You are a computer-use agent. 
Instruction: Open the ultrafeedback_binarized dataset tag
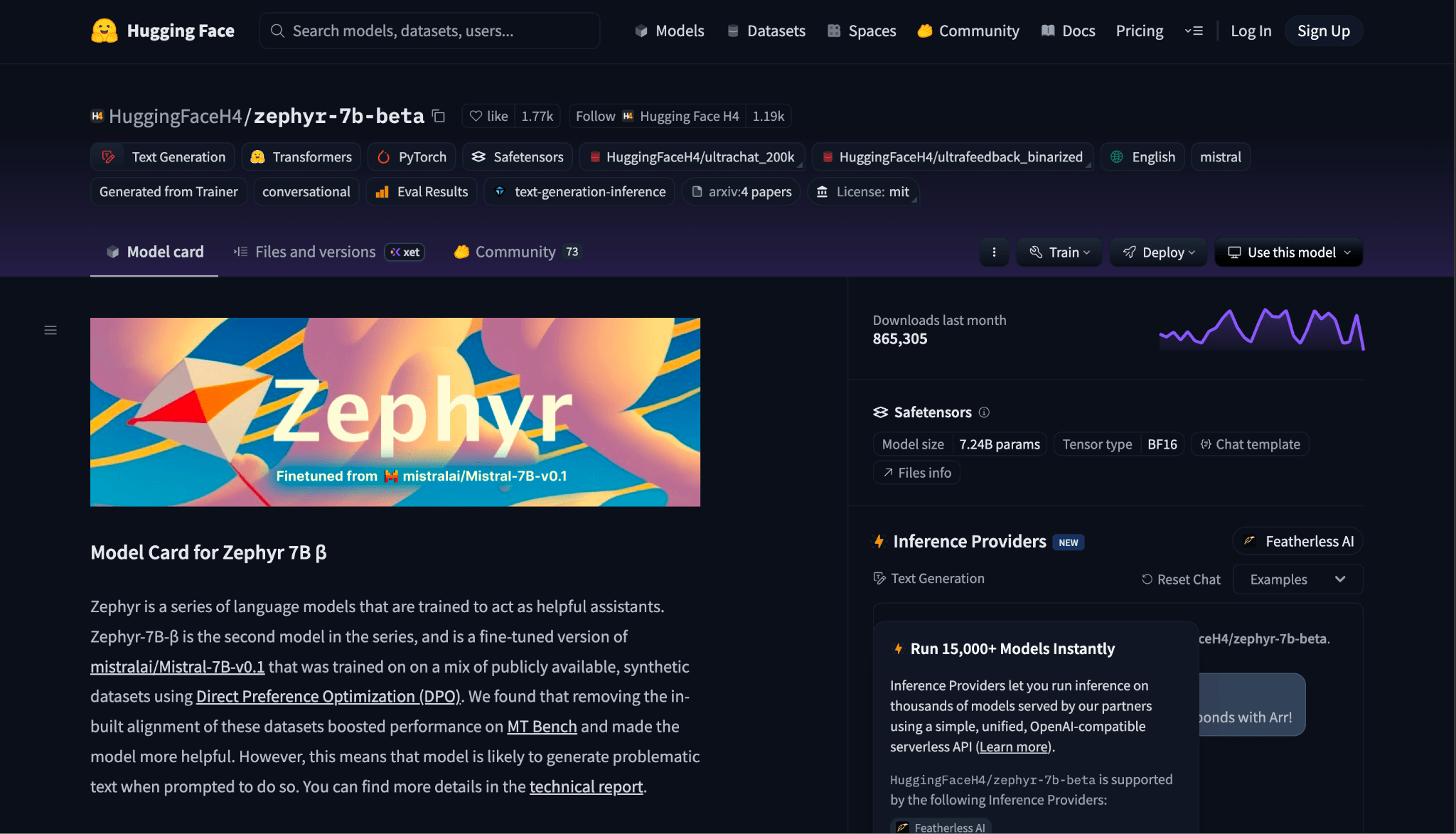click(953, 156)
